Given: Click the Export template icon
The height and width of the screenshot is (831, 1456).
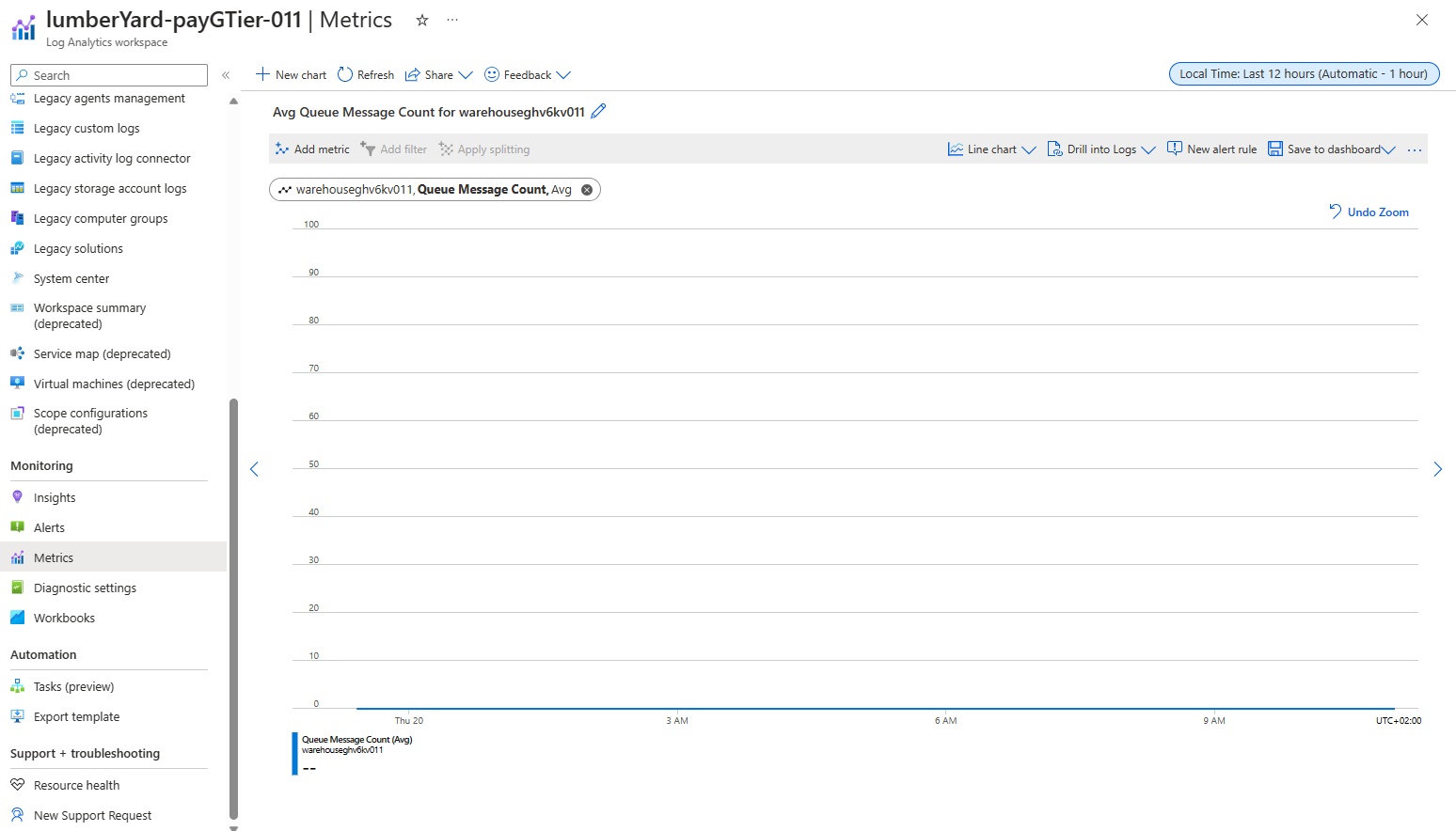Looking at the screenshot, I should [x=17, y=717].
